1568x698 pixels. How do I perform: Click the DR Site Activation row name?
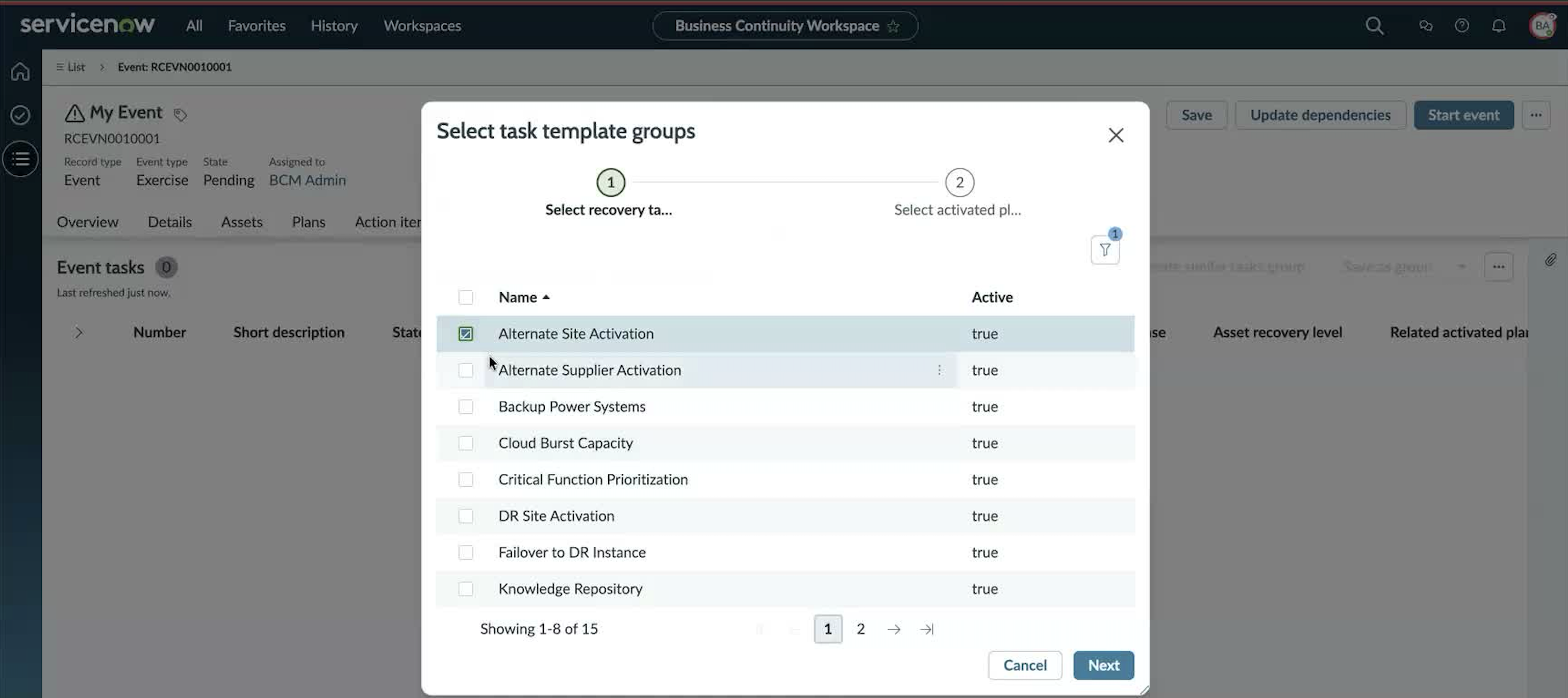[x=556, y=516]
